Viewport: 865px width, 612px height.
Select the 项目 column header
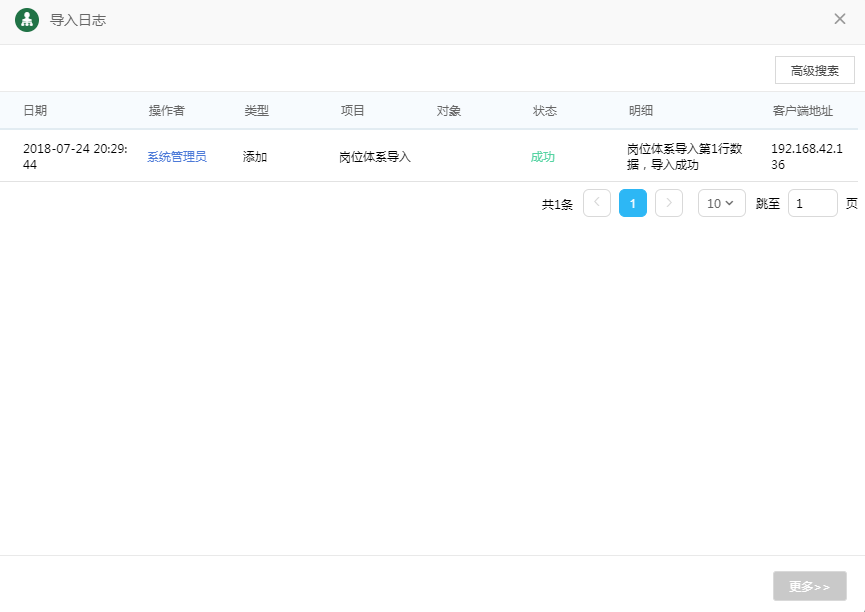tap(353, 111)
